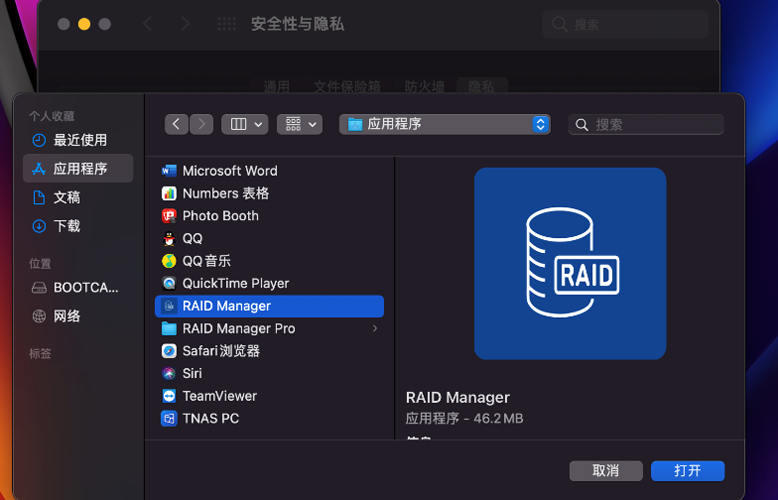This screenshot has width=778, height=500.
Task: Click the yellow minimize button of 安全性与隐私
Action: tap(84, 24)
